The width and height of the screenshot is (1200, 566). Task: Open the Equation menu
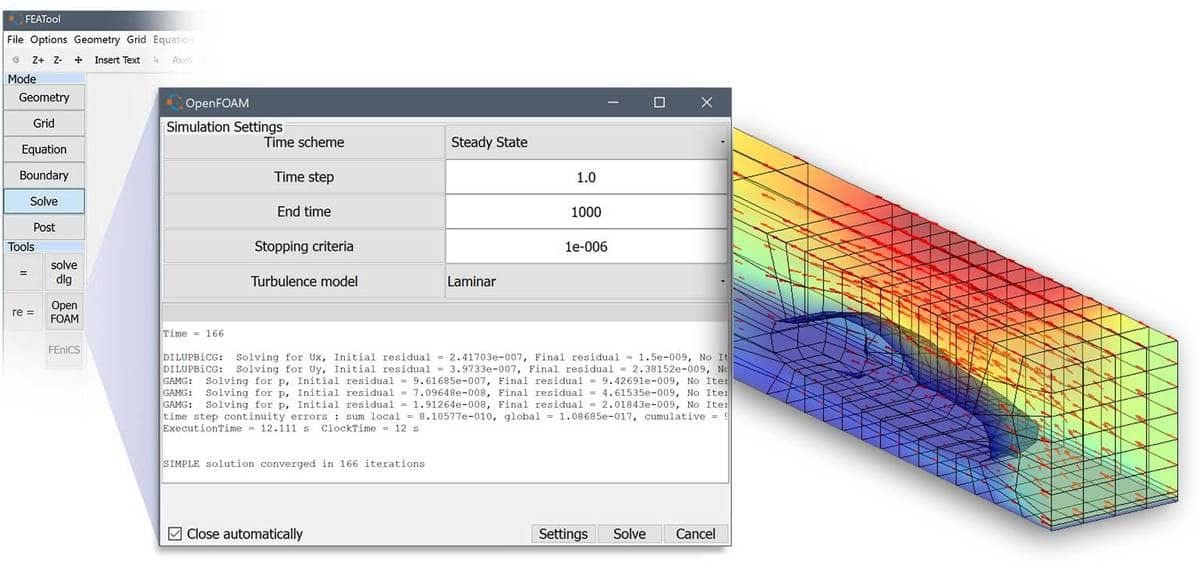tap(173, 40)
